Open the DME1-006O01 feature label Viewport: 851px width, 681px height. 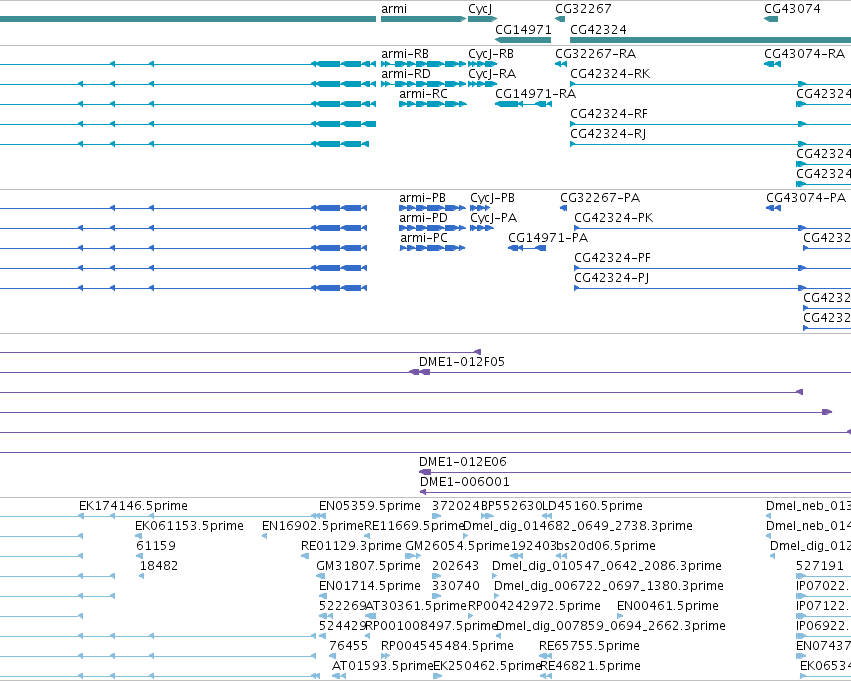click(x=465, y=482)
